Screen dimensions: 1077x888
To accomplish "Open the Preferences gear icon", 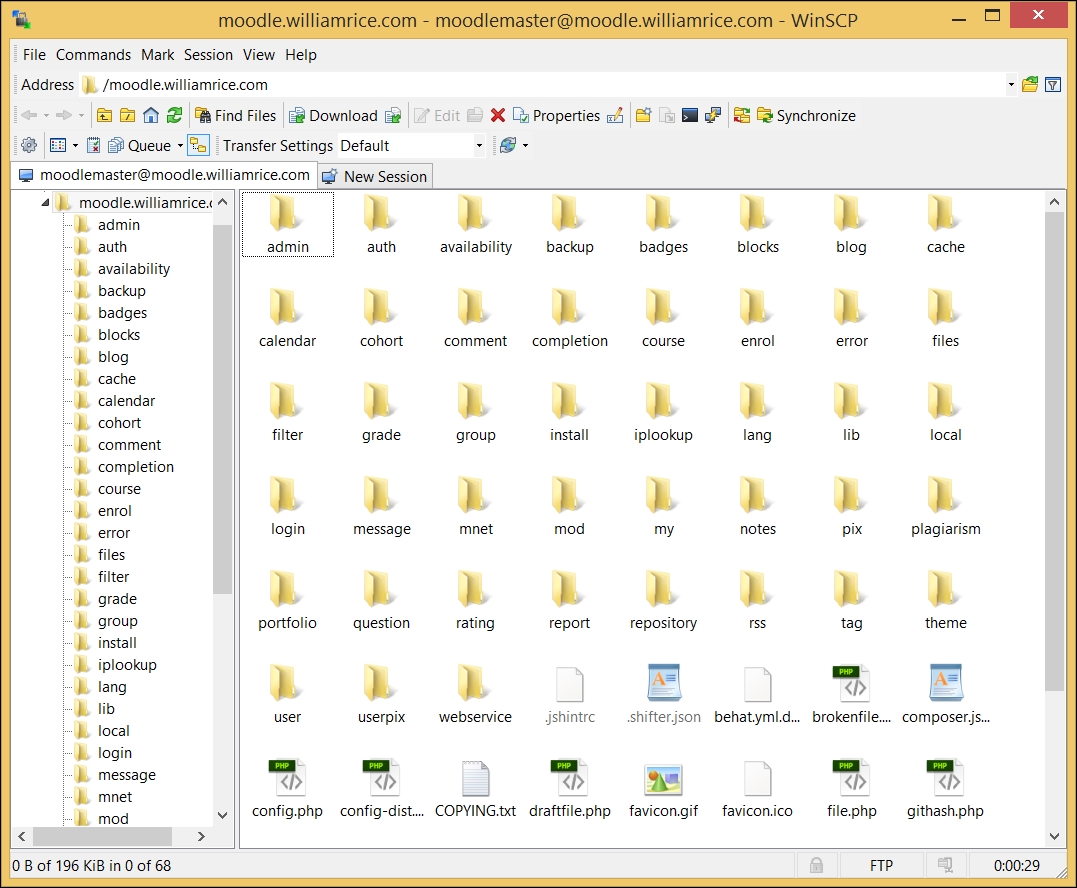I will [x=29, y=146].
